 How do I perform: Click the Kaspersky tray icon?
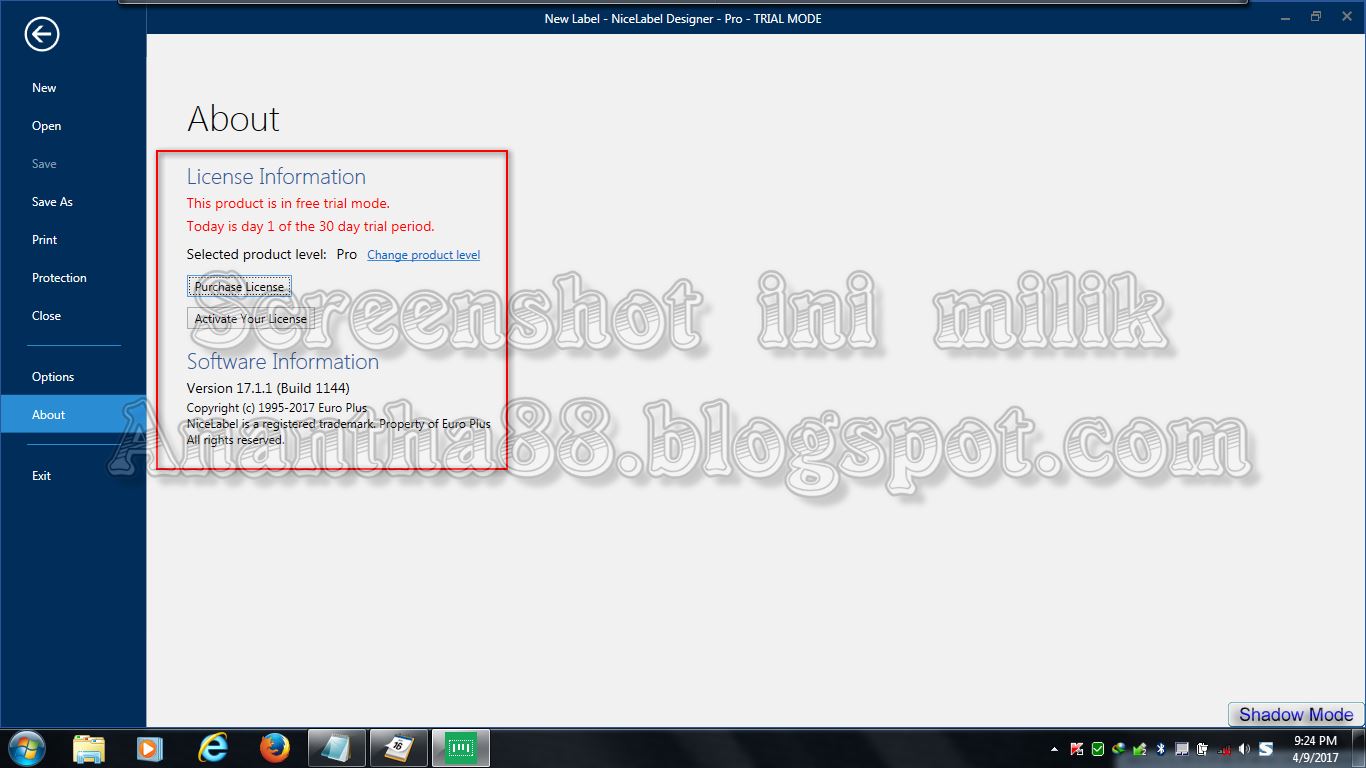pyautogui.click(x=1077, y=749)
